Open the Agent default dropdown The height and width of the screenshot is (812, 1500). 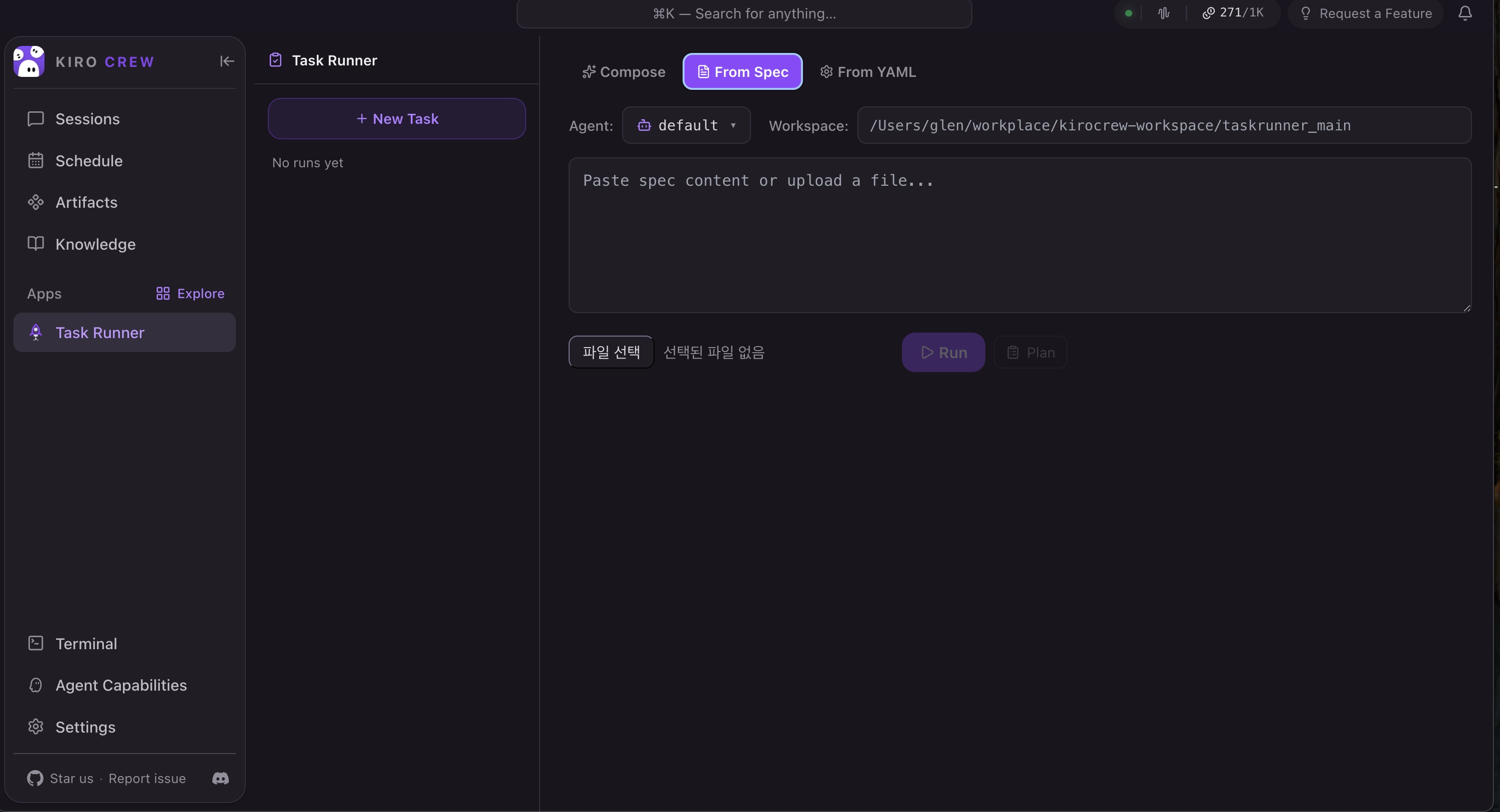(x=686, y=125)
